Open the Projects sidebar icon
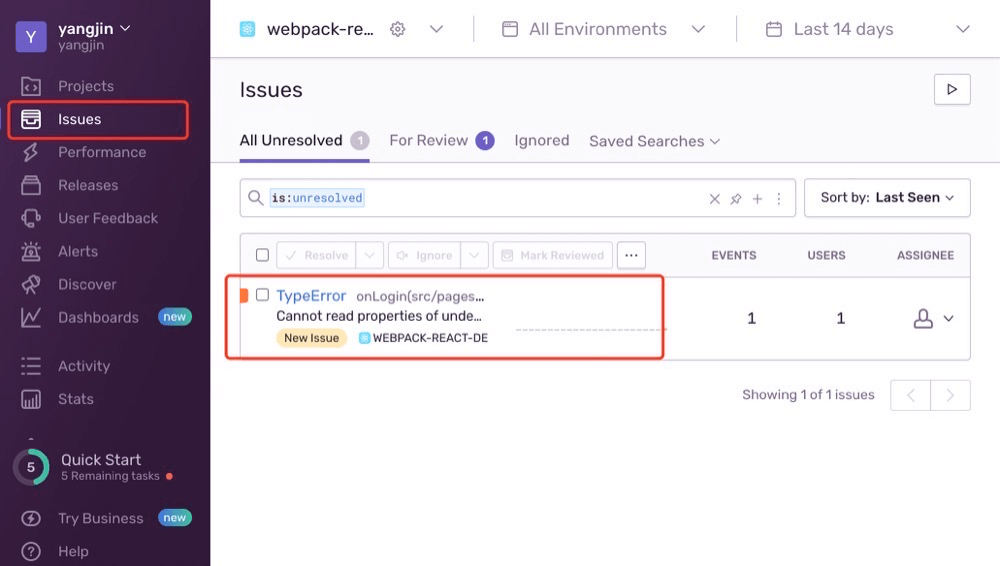Image resolution: width=1000 pixels, height=566 pixels. point(31,86)
